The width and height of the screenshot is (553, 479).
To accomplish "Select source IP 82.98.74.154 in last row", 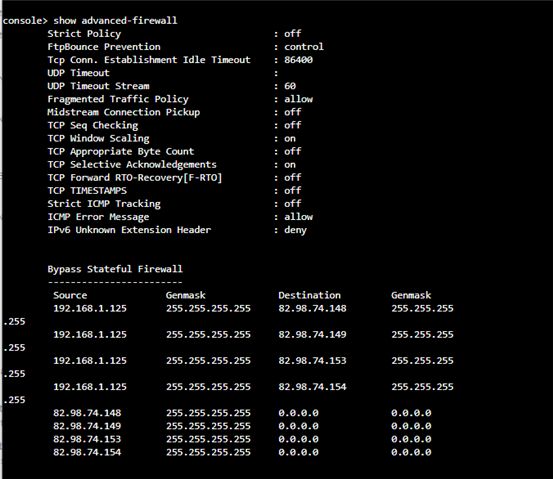I will (87, 452).
